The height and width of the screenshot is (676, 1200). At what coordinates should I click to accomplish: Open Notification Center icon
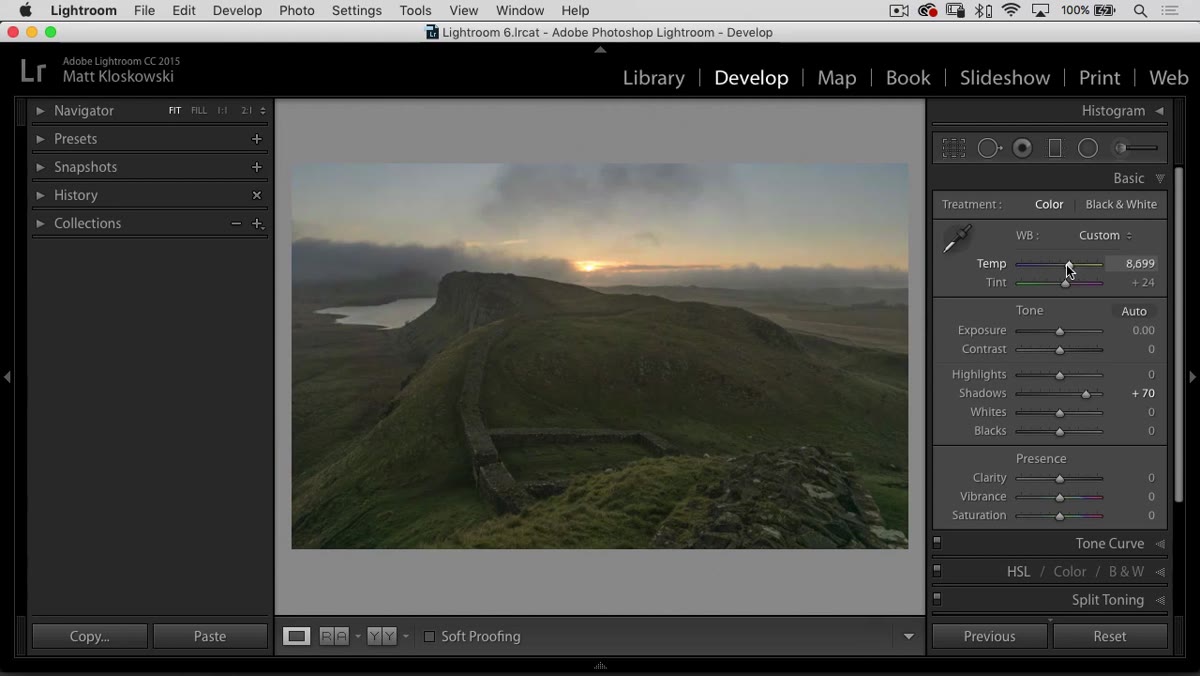1170,11
